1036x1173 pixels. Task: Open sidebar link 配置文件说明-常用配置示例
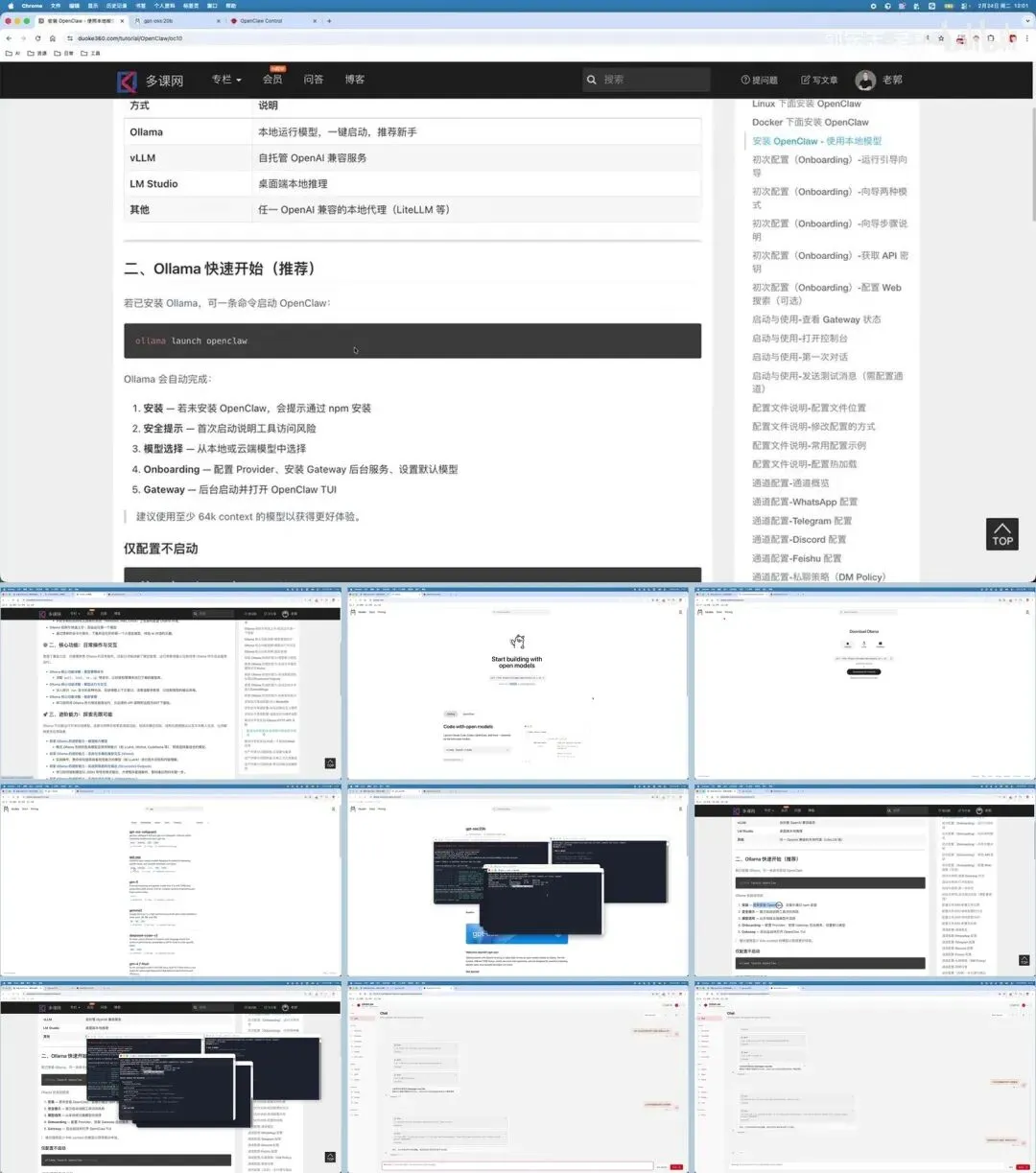[809, 445]
